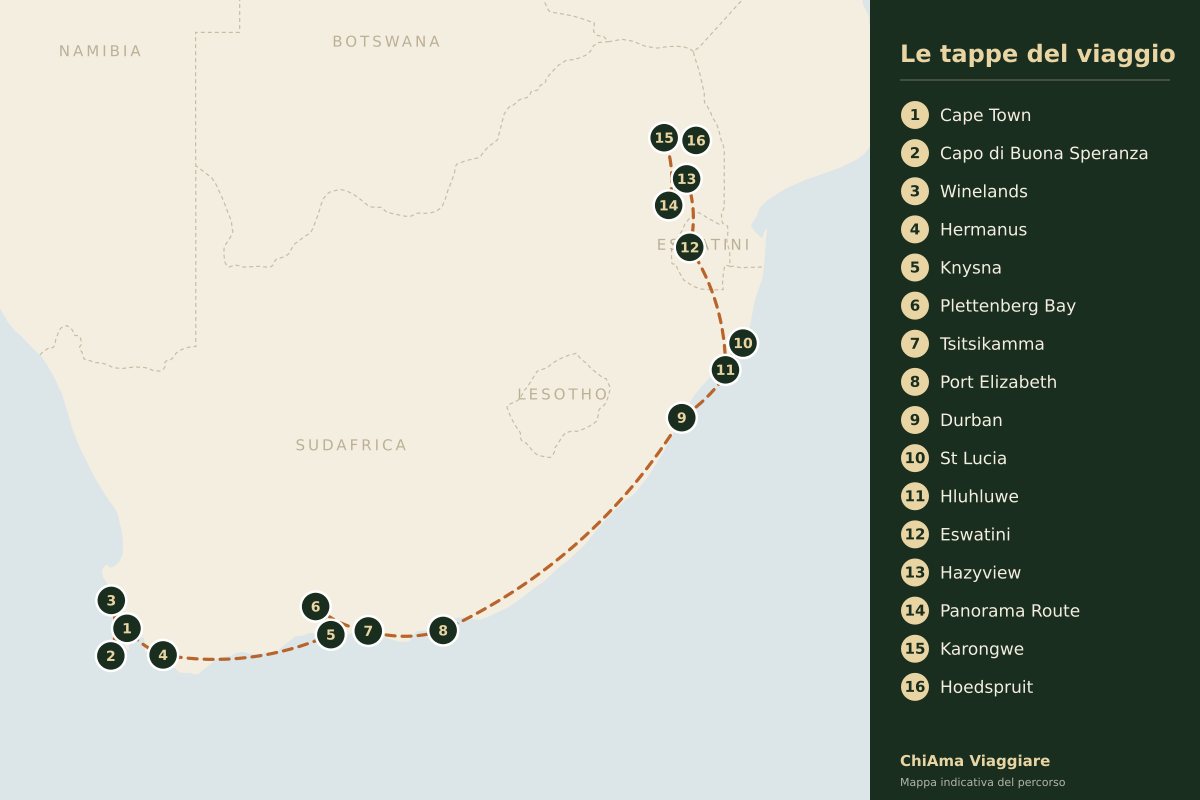Click legend number badge 16
Viewport: 1200px width, 800px height.
pos(915,687)
